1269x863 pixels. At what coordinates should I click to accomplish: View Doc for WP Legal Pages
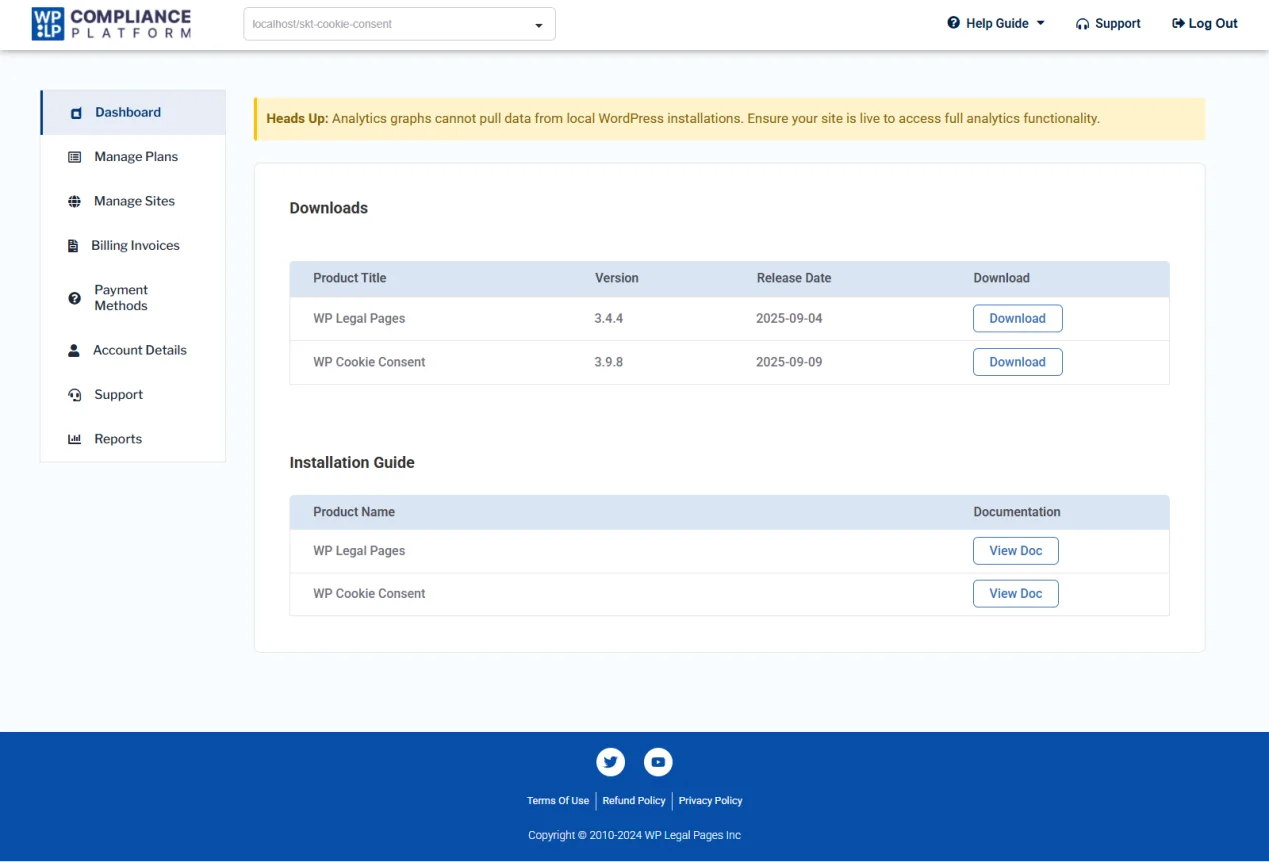(x=1015, y=551)
